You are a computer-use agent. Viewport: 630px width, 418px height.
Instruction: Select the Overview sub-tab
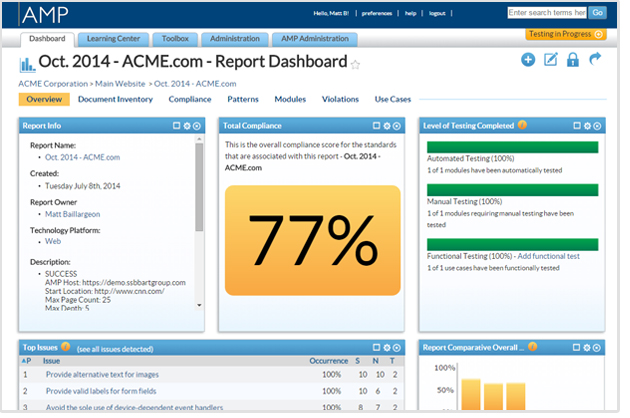coord(44,99)
